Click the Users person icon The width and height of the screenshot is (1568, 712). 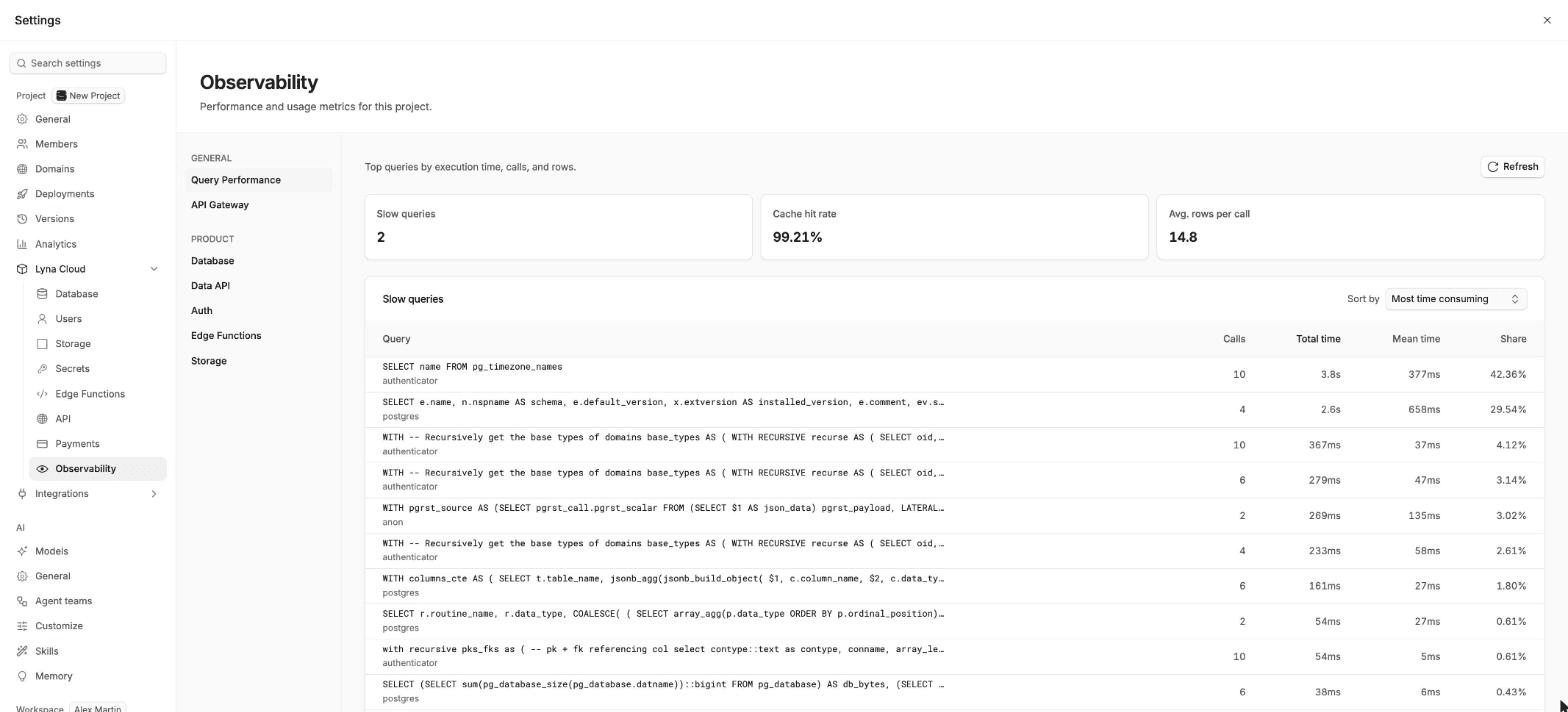(x=42, y=319)
